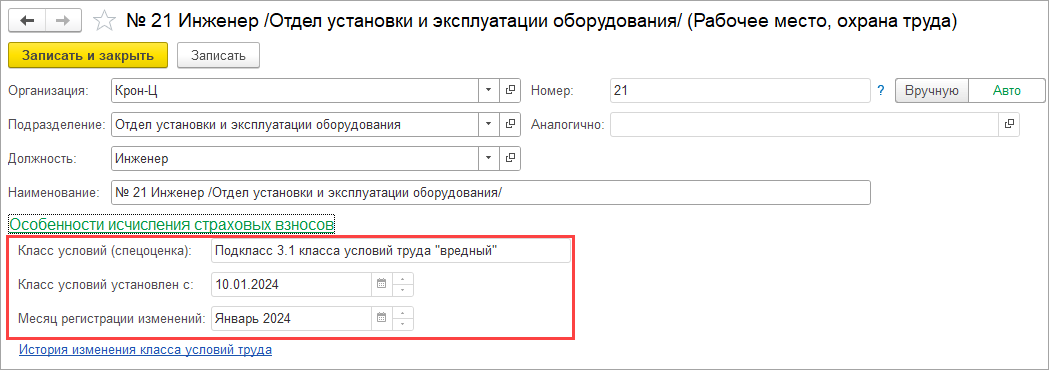The image size is (1049, 370).
Task: Click the Организация field with Крон-Ц
Action: tap(294, 90)
